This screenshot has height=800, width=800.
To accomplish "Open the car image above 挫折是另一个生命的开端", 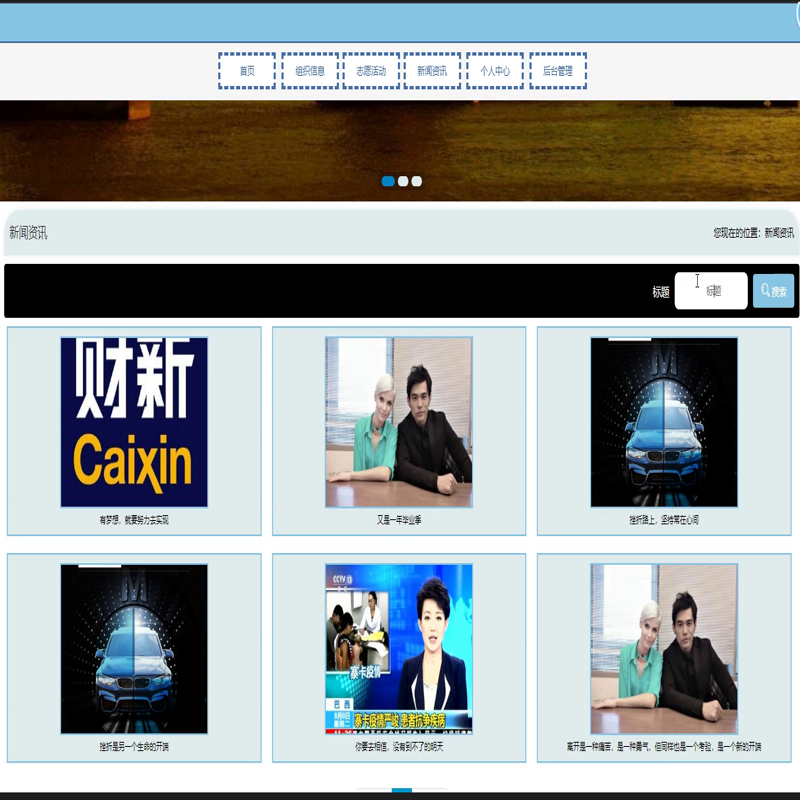I will coord(134,648).
